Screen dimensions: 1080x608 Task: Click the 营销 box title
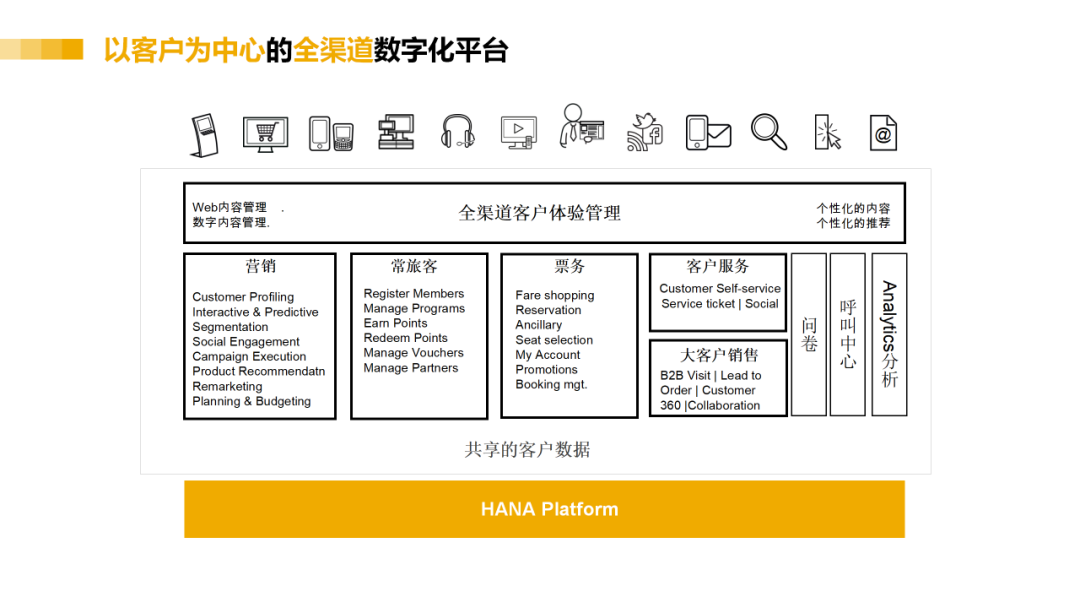click(x=260, y=266)
